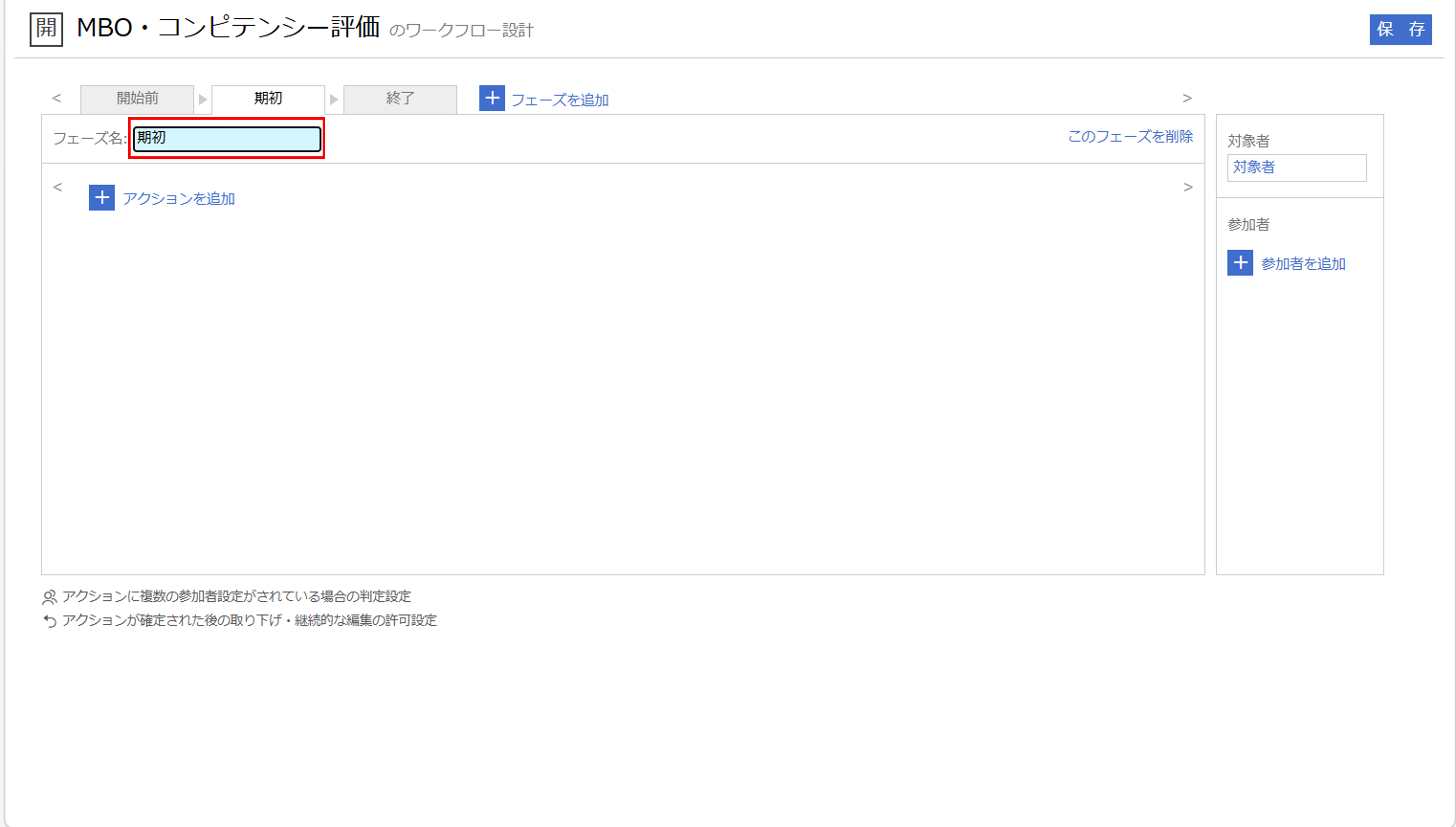Click the フェーズを追加 link
The height and width of the screenshot is (827, 1456).
point(560,100)
